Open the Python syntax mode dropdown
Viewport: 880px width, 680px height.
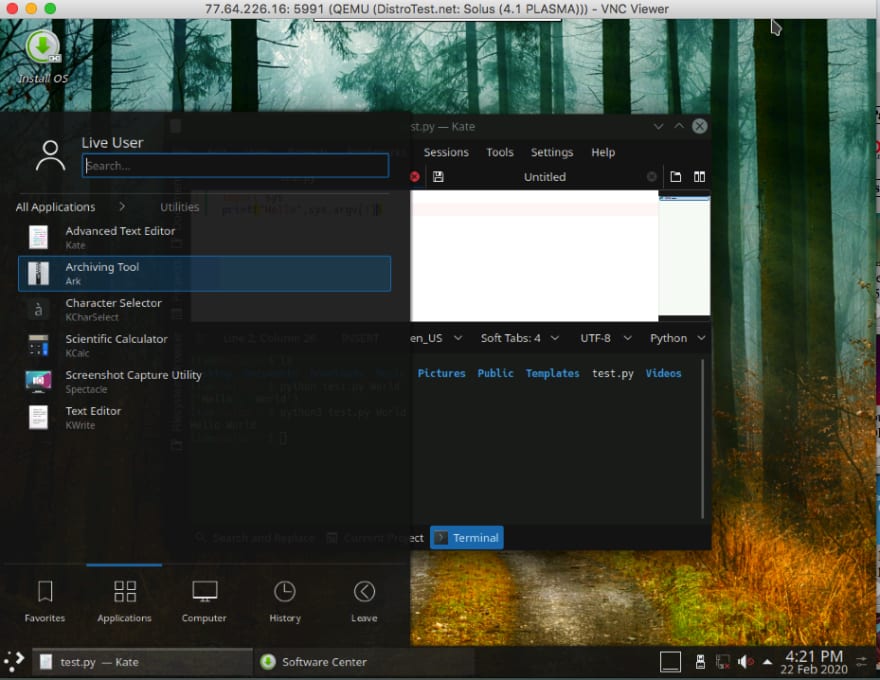677,338
